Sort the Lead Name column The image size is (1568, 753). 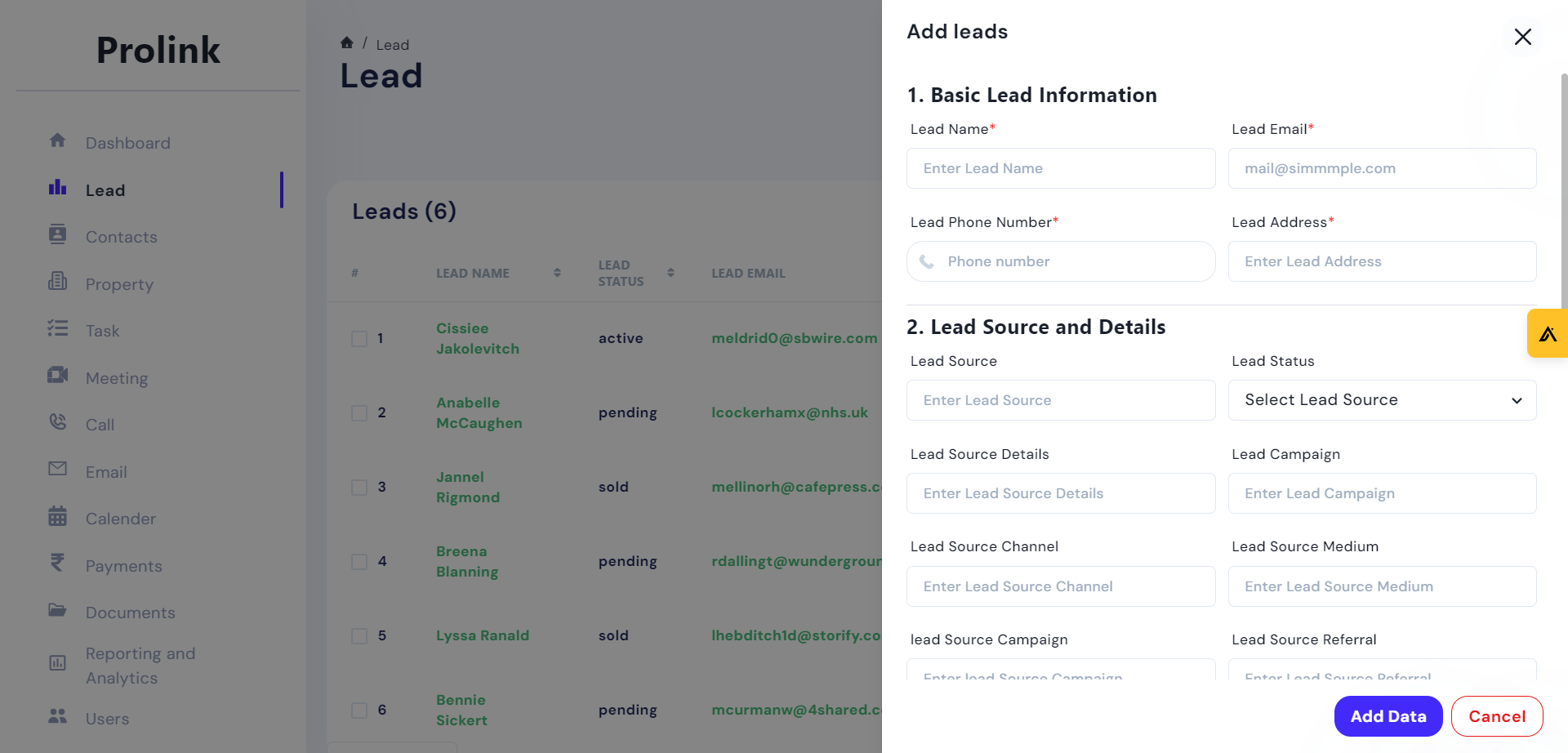pos(556,273)
